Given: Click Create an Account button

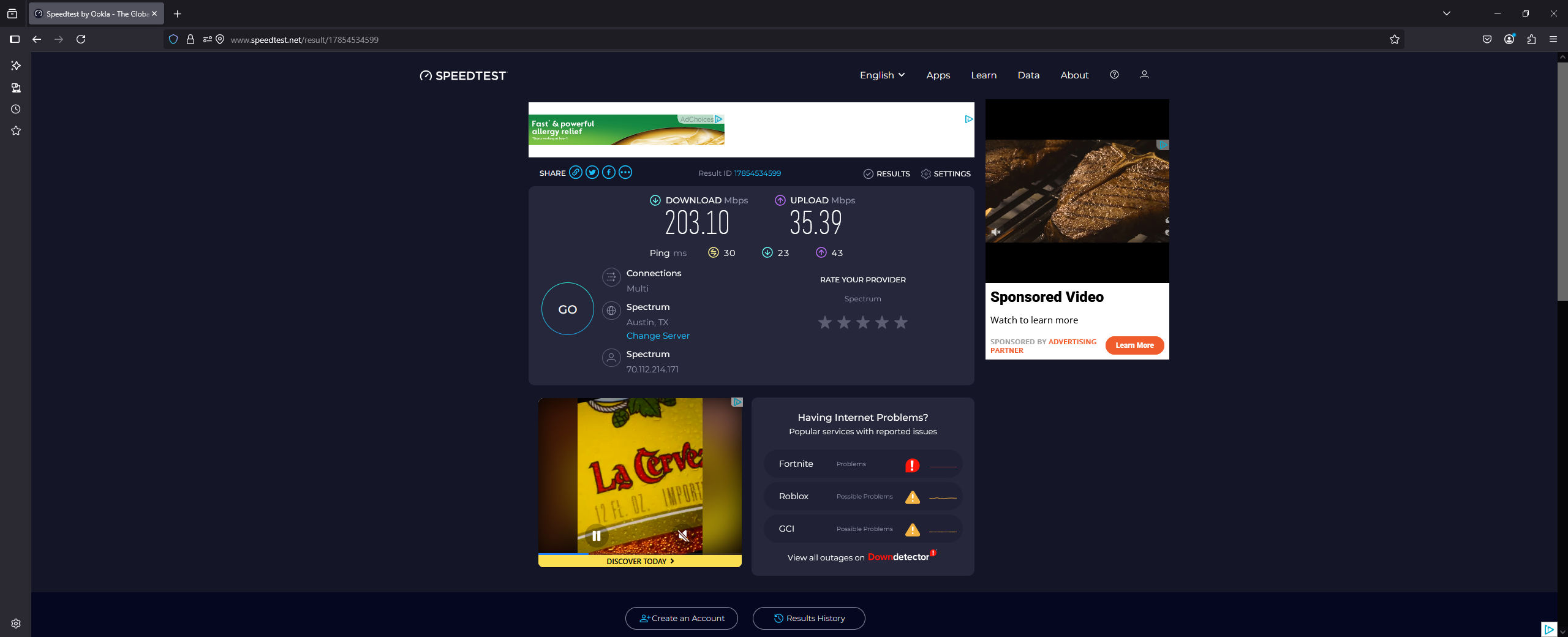Looking at the screenshot, I should [x=682, y=618].
